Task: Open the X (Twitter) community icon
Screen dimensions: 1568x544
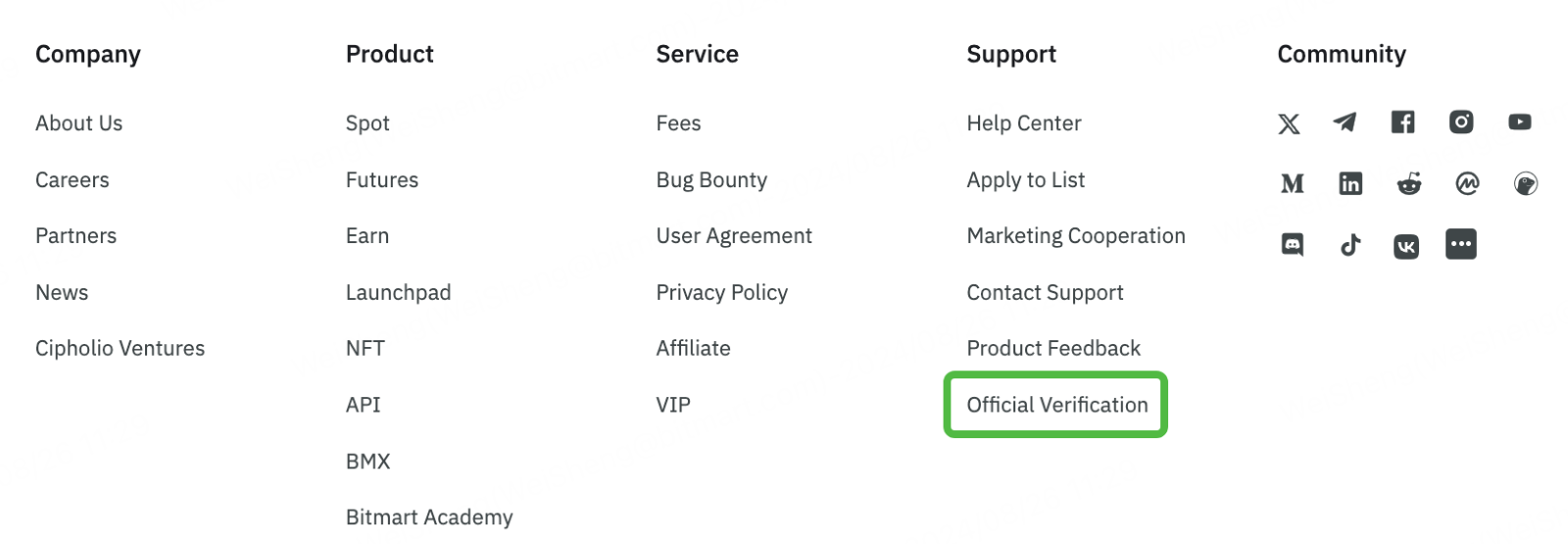Action: [x=1289, y=124]
